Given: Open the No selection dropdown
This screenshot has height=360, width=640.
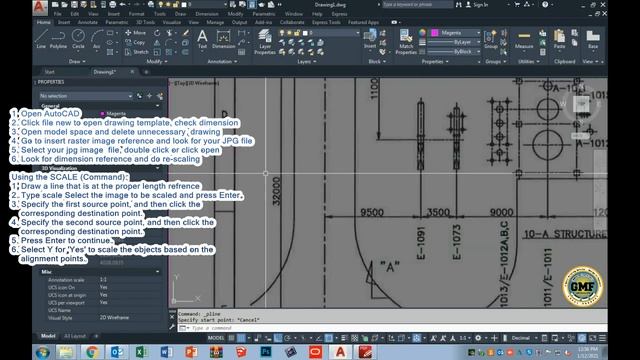Looking at the screenshot, I should tap(86, 96).
